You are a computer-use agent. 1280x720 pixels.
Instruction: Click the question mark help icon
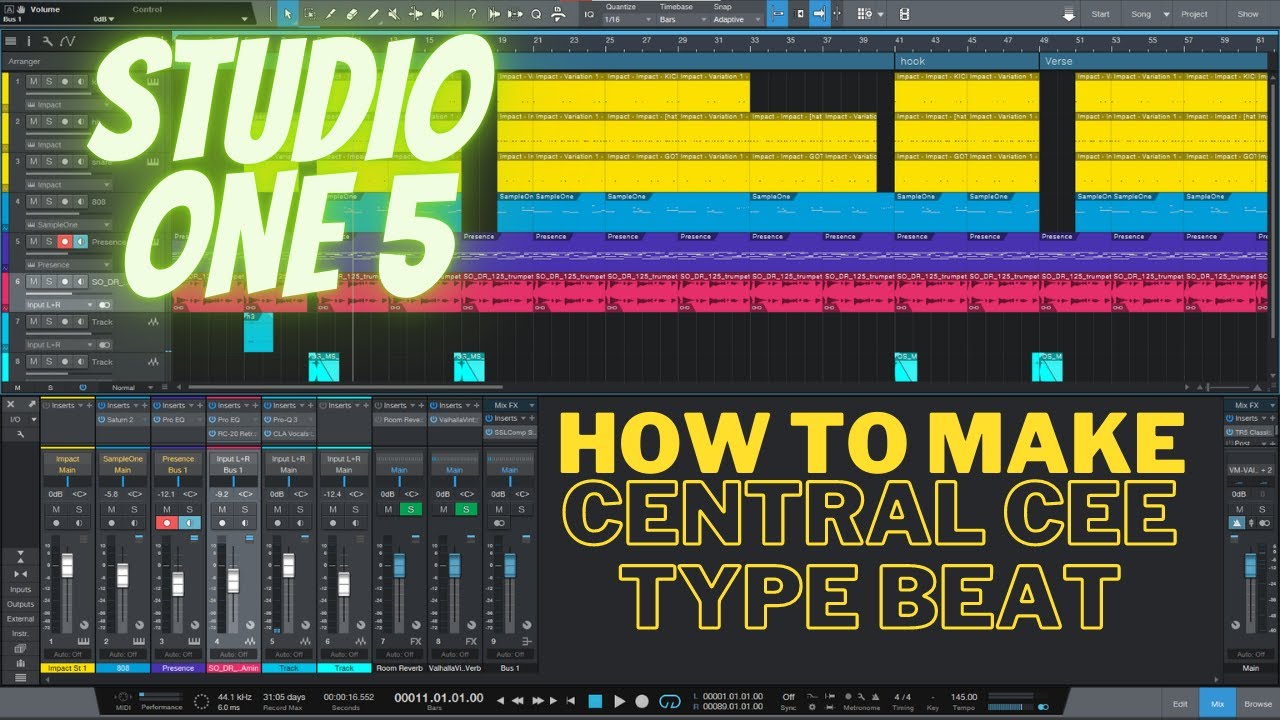473,14
